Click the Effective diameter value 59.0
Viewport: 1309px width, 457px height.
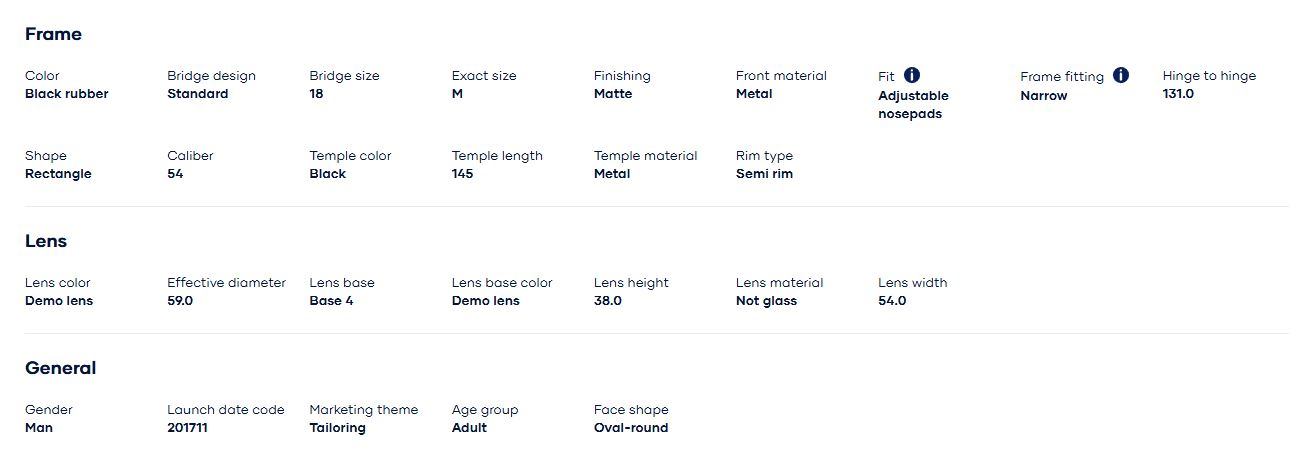tap(180, 301)
